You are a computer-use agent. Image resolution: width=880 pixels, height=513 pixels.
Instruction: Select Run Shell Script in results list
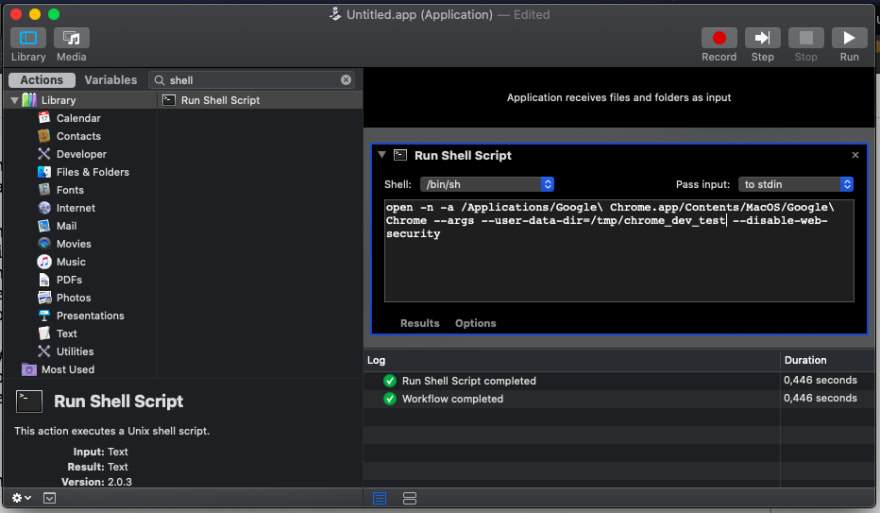pyautogui.click(x=260, y=100)
